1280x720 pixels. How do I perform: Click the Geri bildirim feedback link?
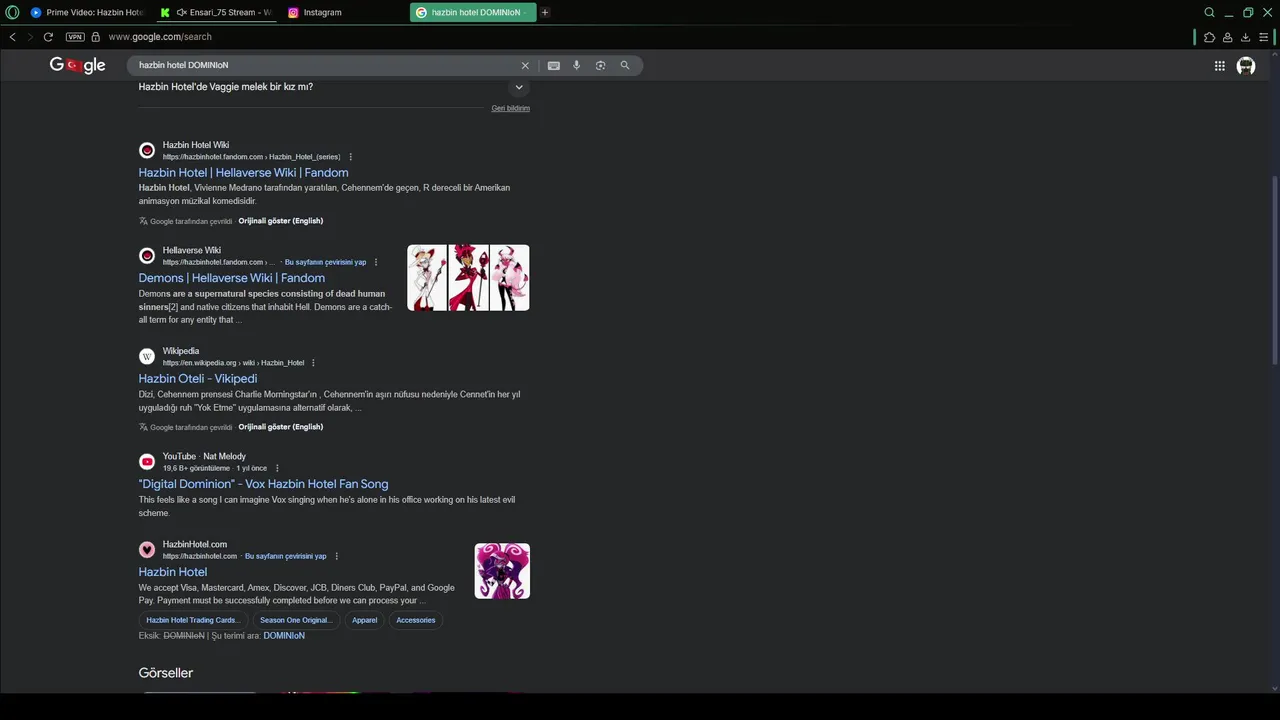(x=510, y=108)
